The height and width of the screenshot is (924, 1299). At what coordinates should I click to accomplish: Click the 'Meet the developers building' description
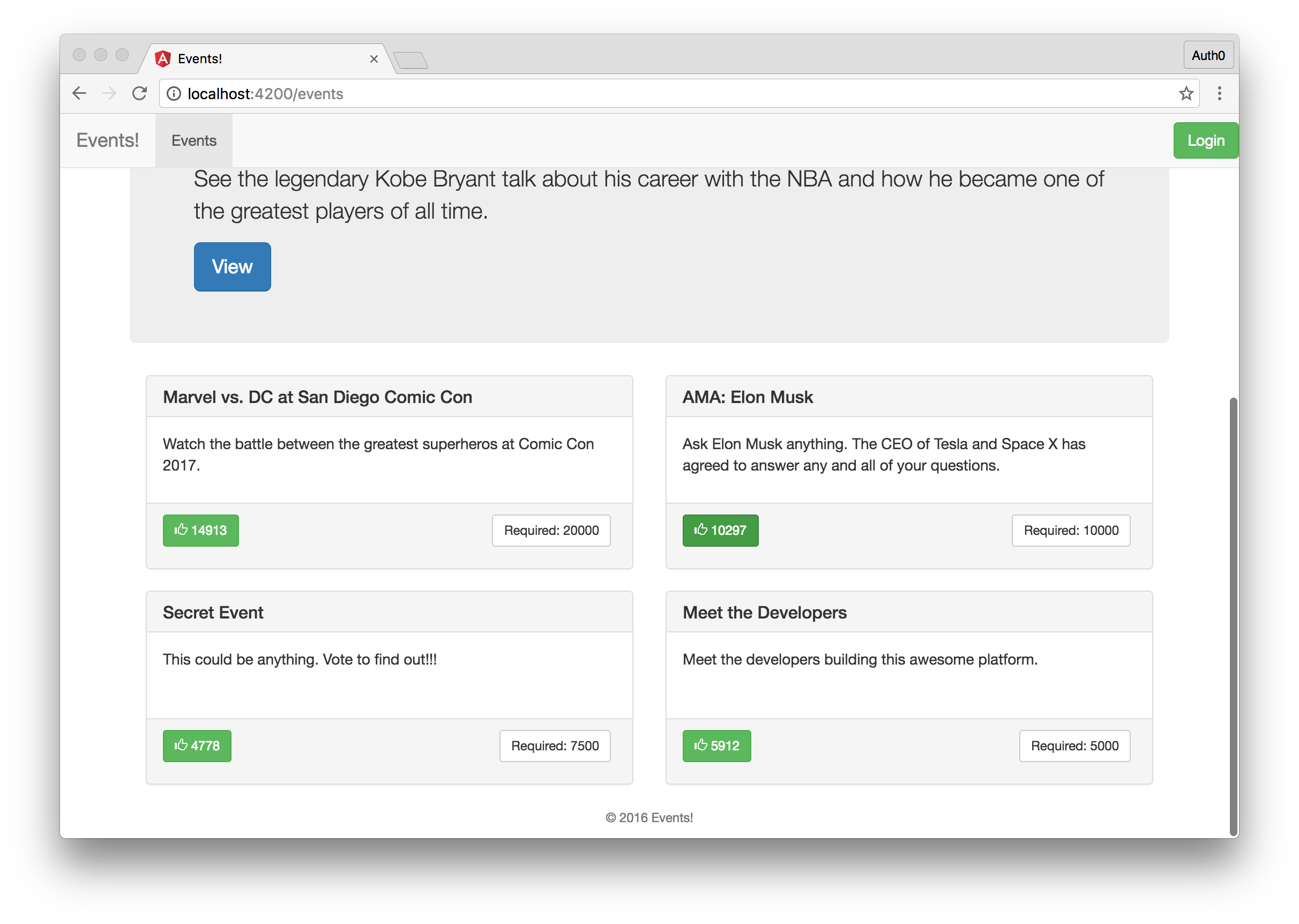click(860, 659)
